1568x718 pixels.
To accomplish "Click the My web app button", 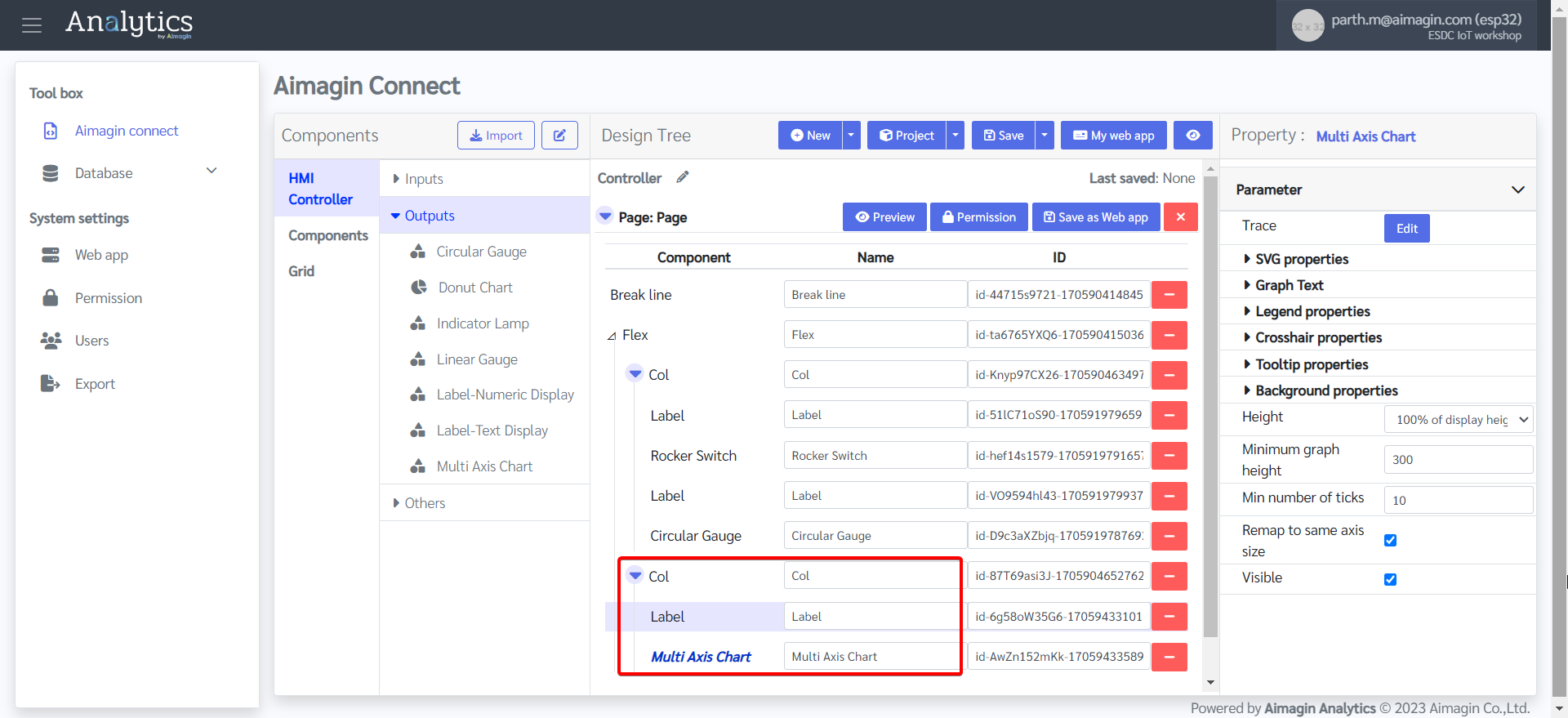I will [1114, 136].
